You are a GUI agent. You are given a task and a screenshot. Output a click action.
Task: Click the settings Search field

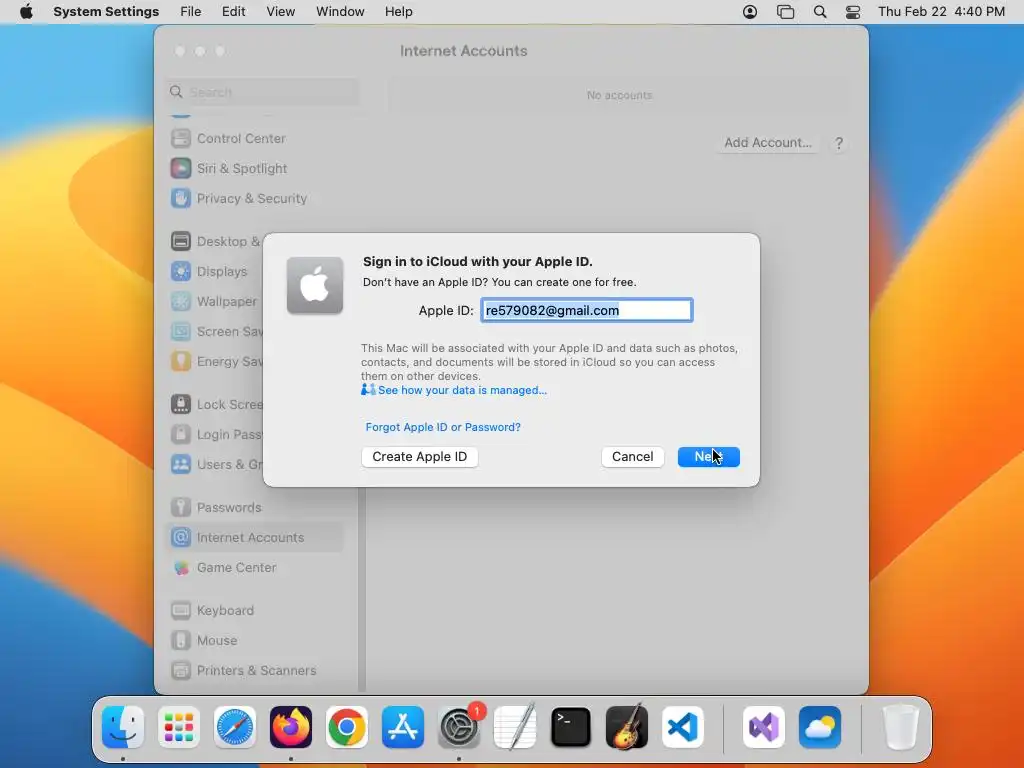click(x=263, y=92)
